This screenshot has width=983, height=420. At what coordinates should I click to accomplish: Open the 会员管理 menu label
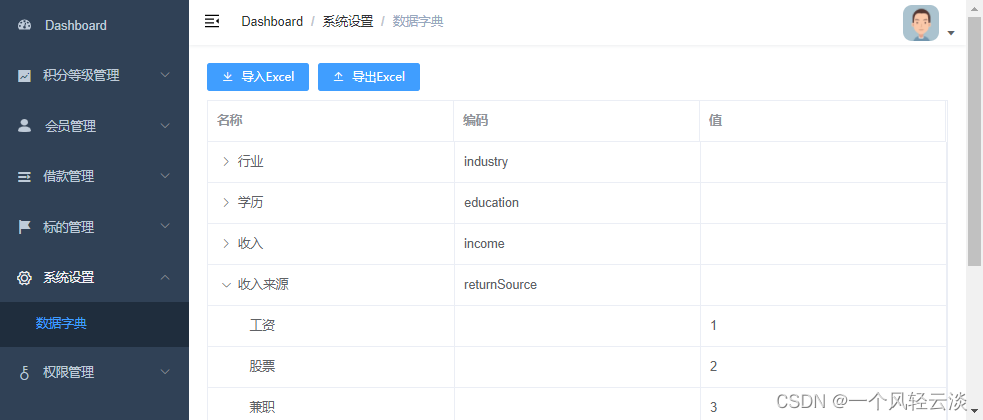point(70,127)
